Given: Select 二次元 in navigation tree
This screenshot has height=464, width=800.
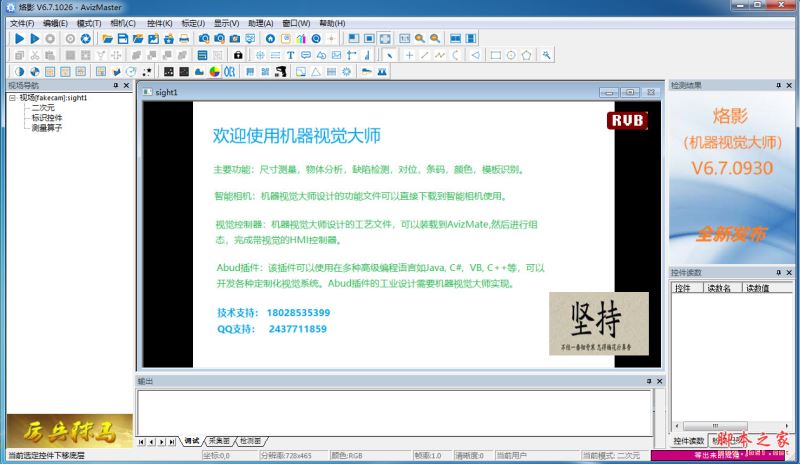Looking at the screenshot, I should pos(43,108).
